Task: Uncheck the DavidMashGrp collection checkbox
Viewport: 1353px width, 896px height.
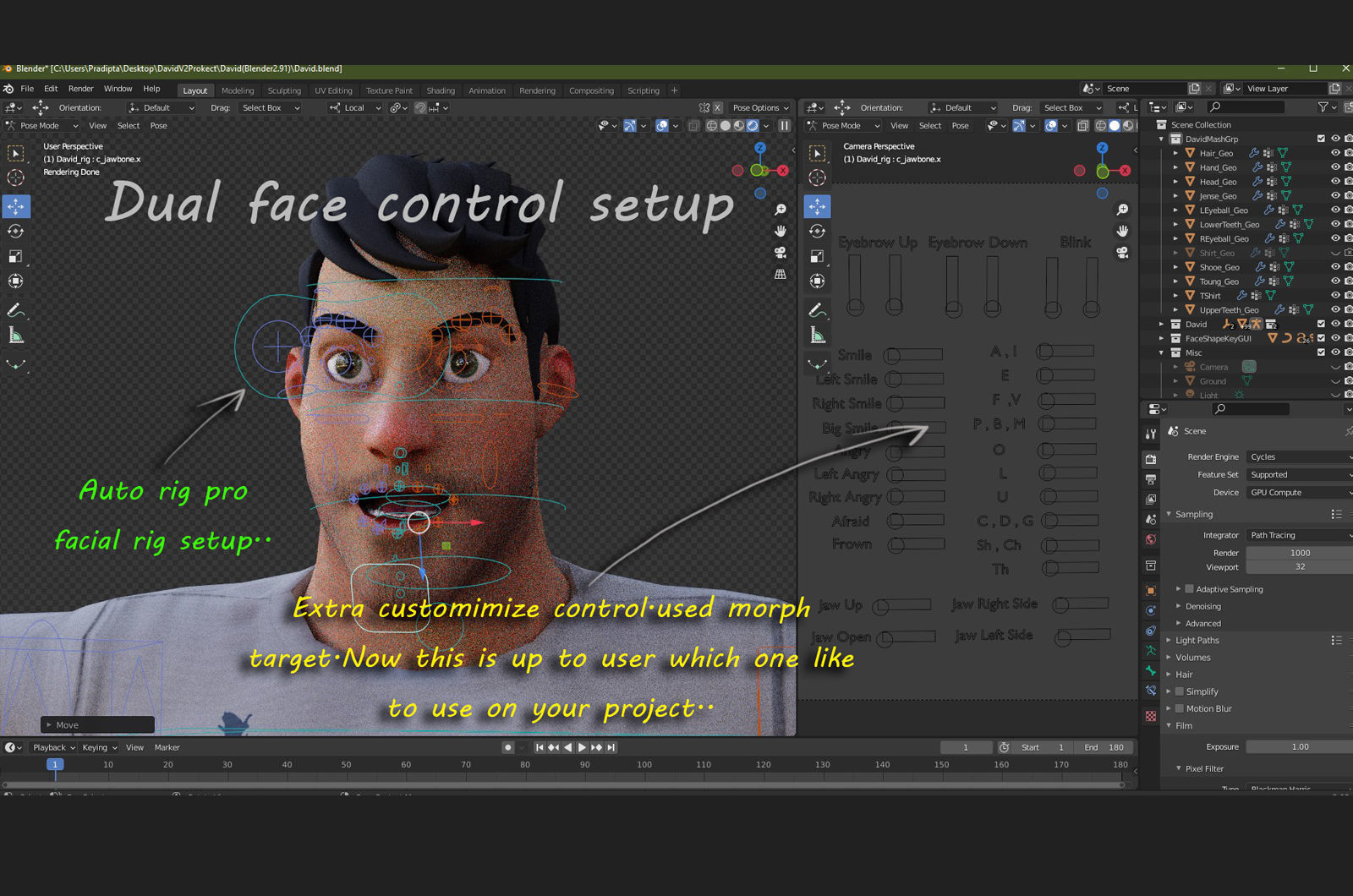Action: pyautogui.click(x=1321, y=139)
